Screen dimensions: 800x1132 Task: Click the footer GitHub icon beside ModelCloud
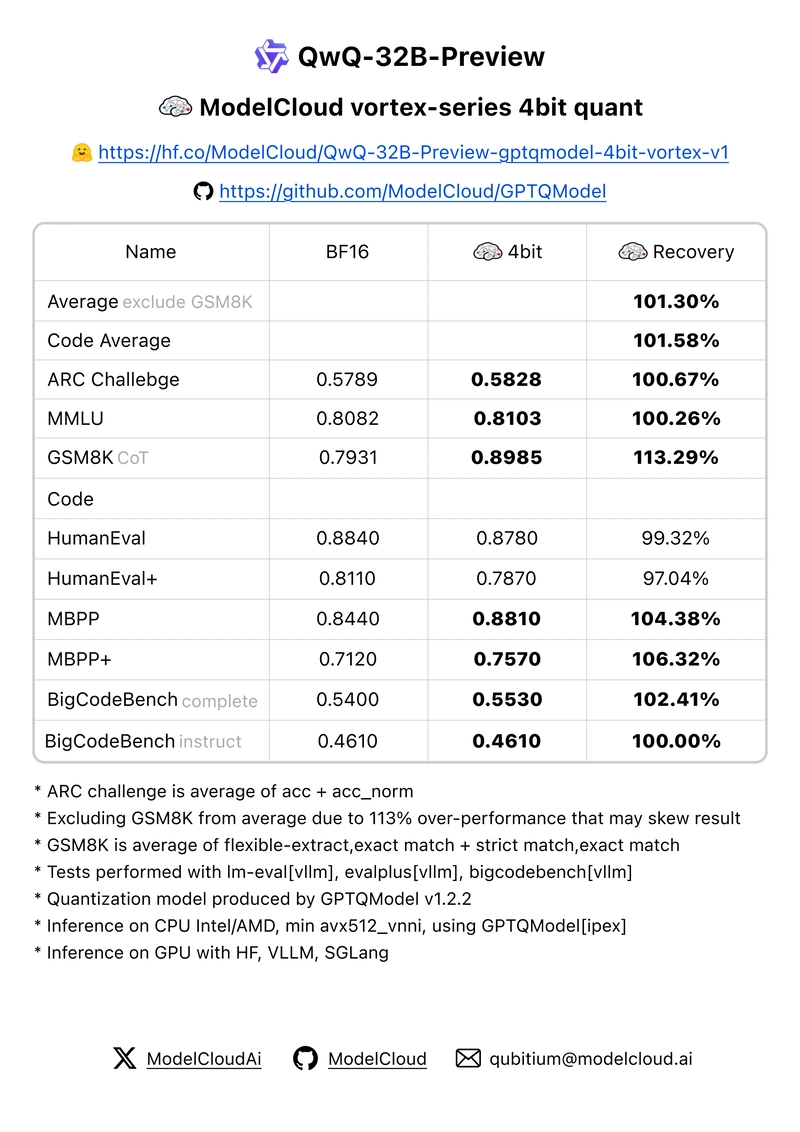pos(305,1058)
